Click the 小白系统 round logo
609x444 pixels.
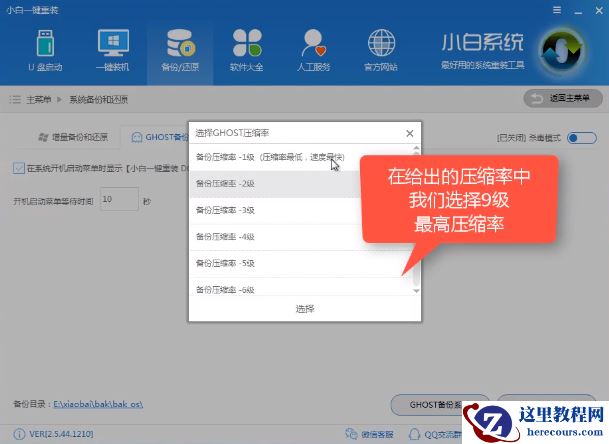(562, 52)
